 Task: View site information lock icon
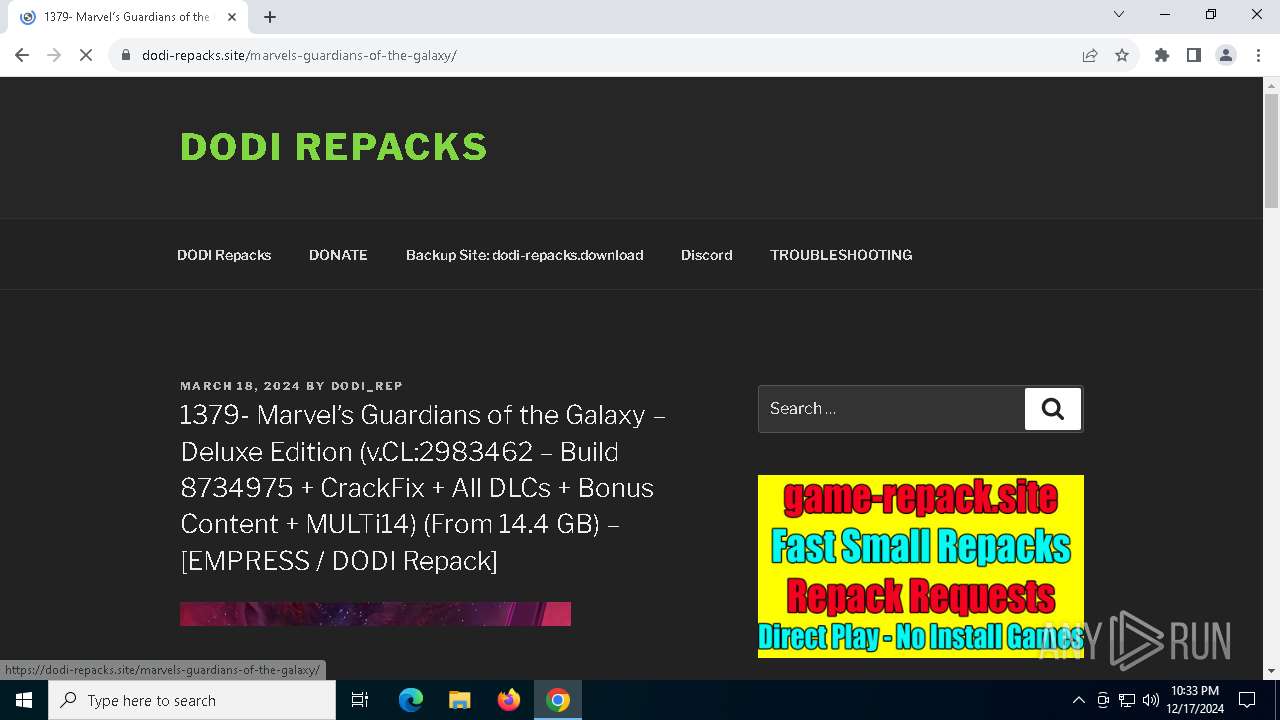(126, 55)
